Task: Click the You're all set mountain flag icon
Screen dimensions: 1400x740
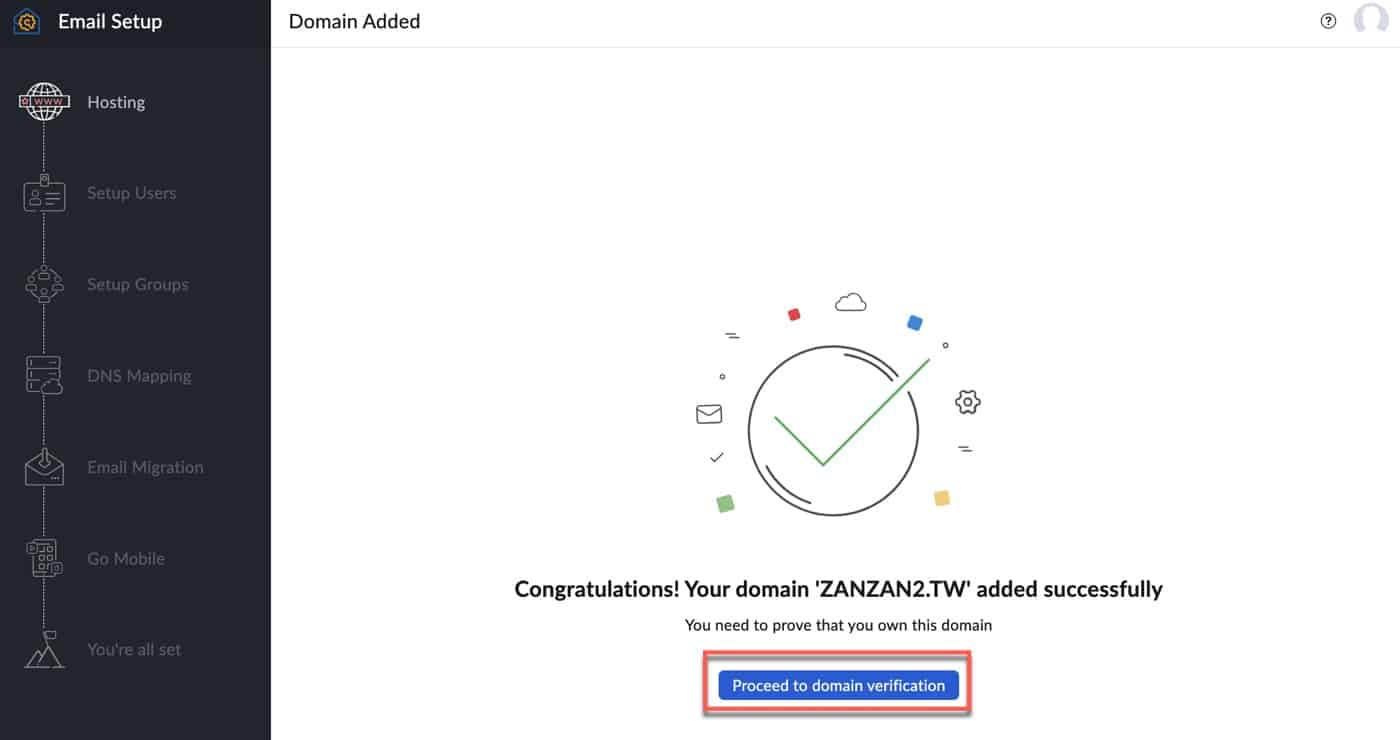Action: coord(44,649)
